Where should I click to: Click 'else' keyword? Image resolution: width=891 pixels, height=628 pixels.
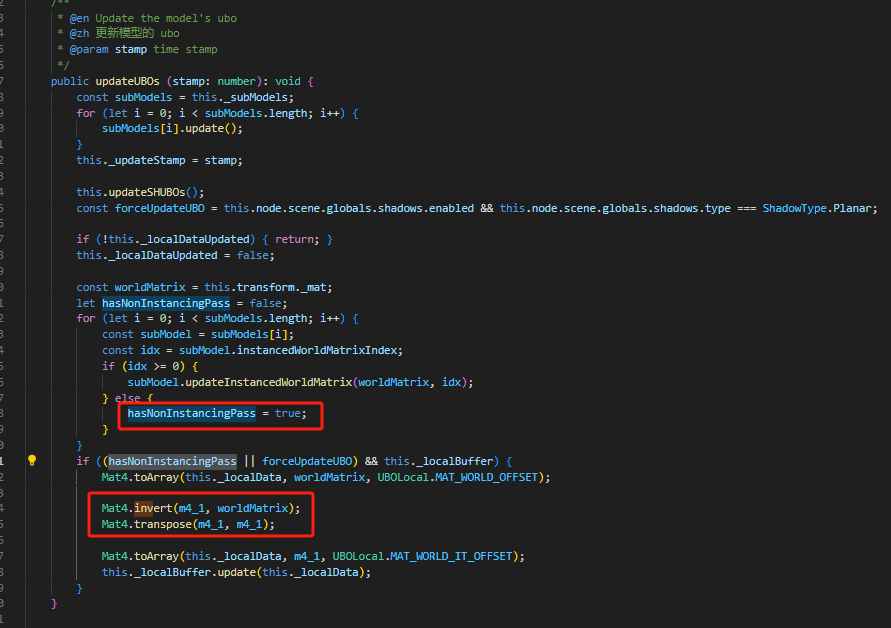(127, 398)
